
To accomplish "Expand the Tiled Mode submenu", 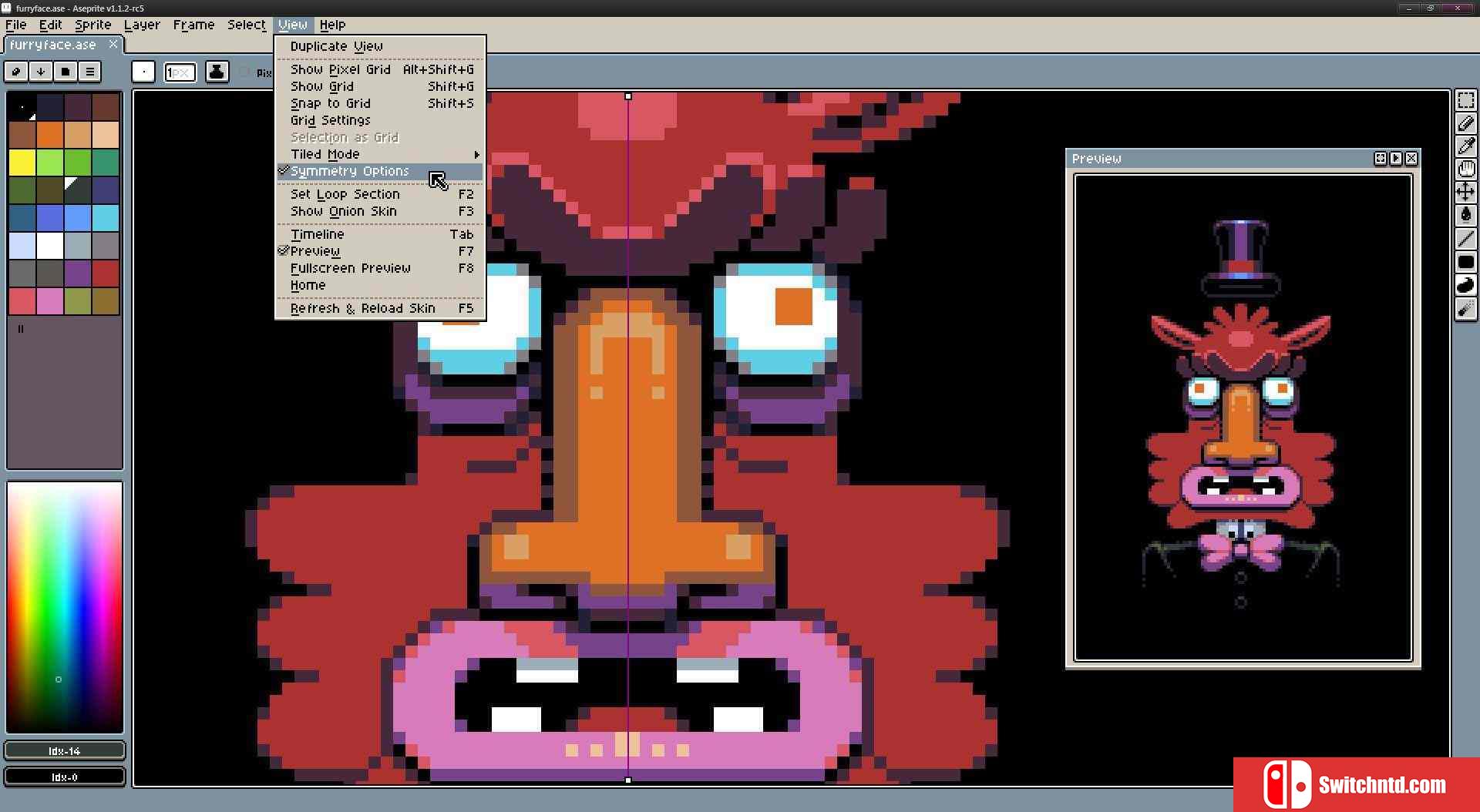I will pyautogui.click(x=380, y=154).
